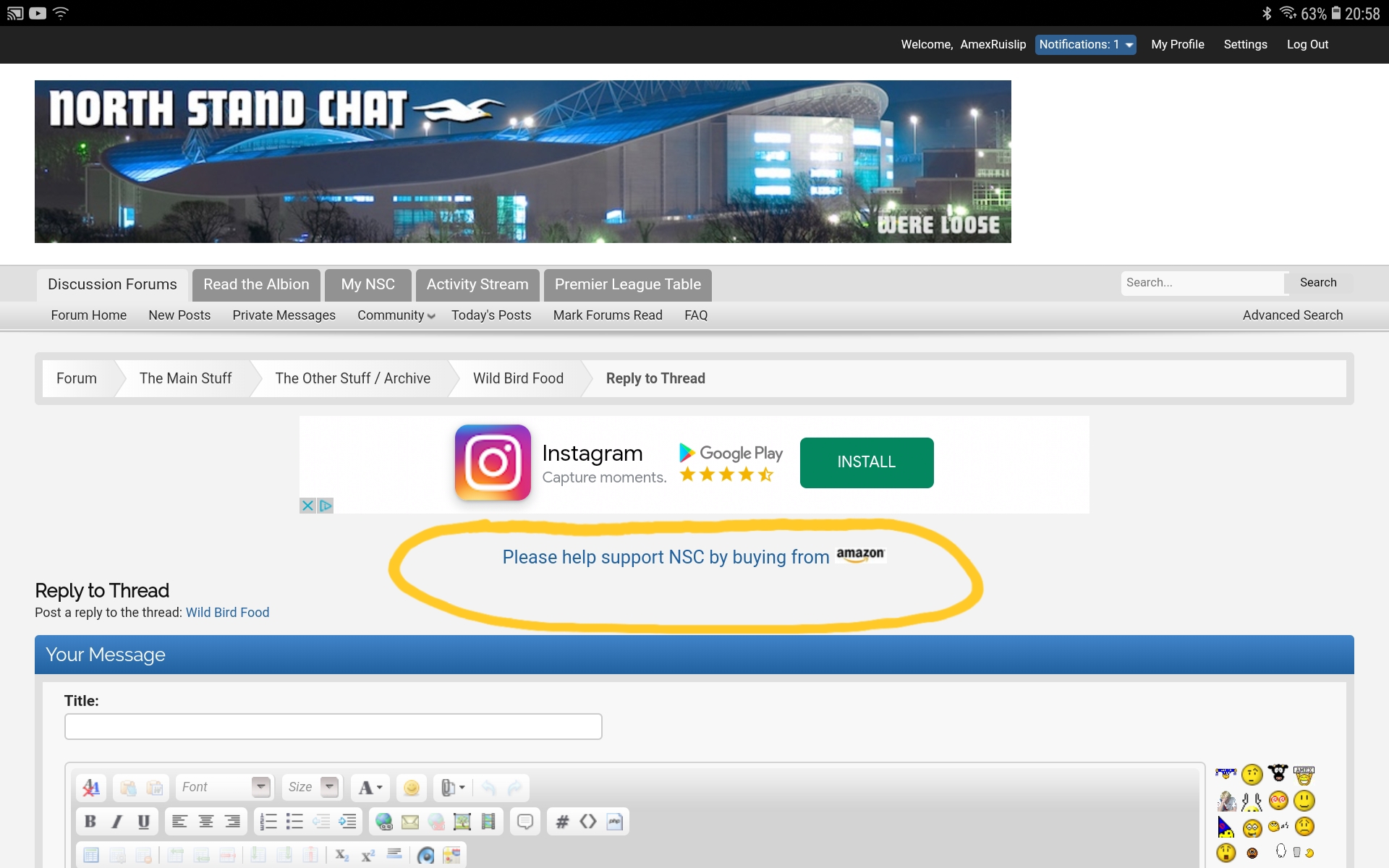Align text left
Image resolution: width=1389 pixels, height=868 pixels.
point(179,822)
